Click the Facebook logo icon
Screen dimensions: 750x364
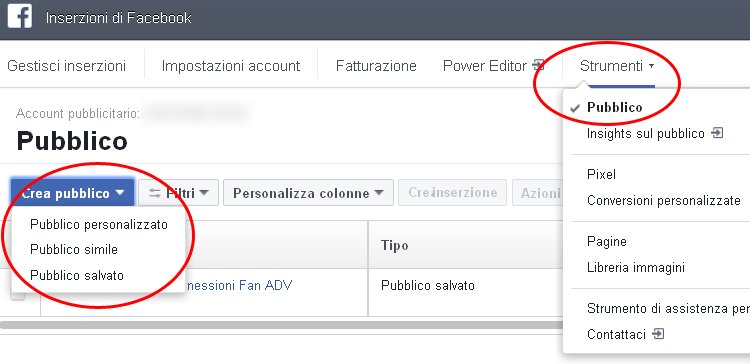click(x=20, y=16)
